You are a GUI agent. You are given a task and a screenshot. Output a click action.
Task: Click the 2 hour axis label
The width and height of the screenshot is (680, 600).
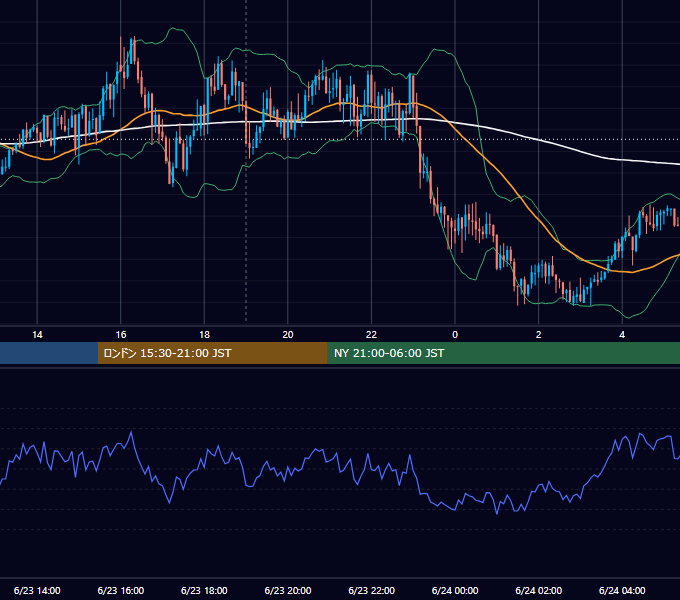point(539,335)
